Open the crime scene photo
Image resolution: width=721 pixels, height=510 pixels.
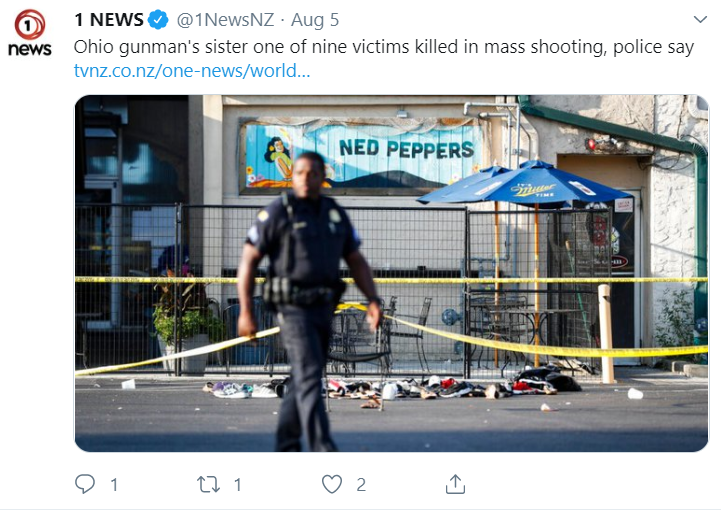(x=391, y=273)
